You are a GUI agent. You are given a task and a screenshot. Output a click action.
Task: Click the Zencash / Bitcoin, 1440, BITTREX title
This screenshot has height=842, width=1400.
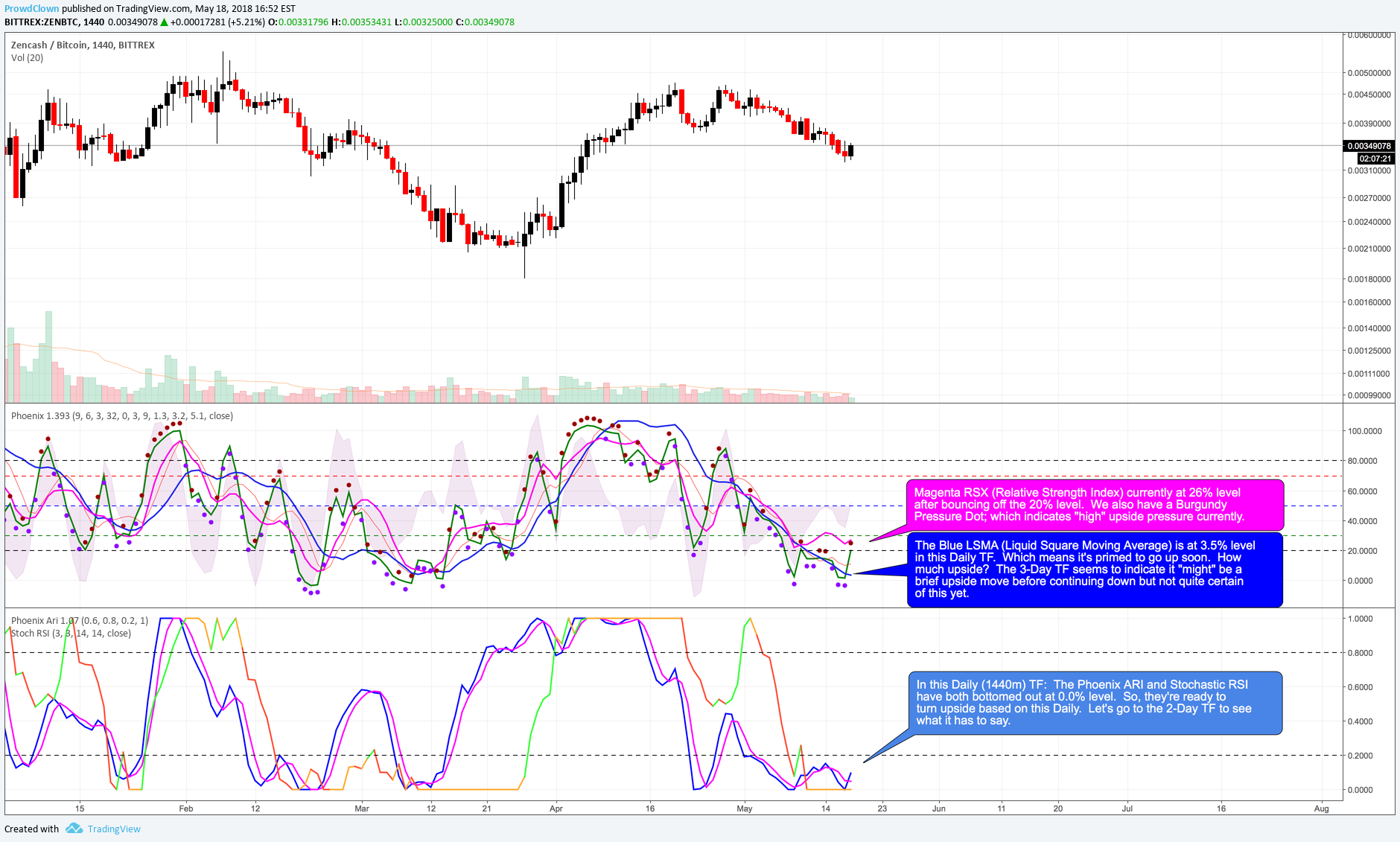click(x=83, y=45)
